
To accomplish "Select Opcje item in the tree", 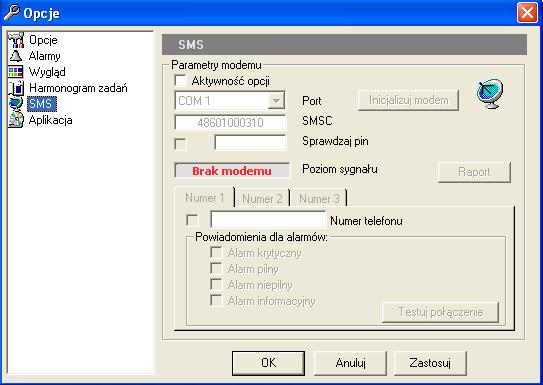I will pyautogui.click(x=43, y=40).
